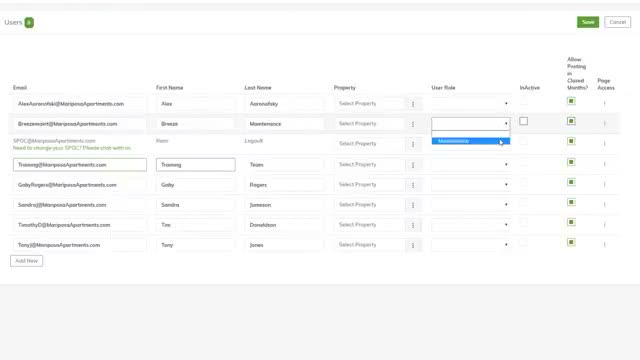Open property options menu for Sandra row
Screen dimensions: 640x360
413,205
